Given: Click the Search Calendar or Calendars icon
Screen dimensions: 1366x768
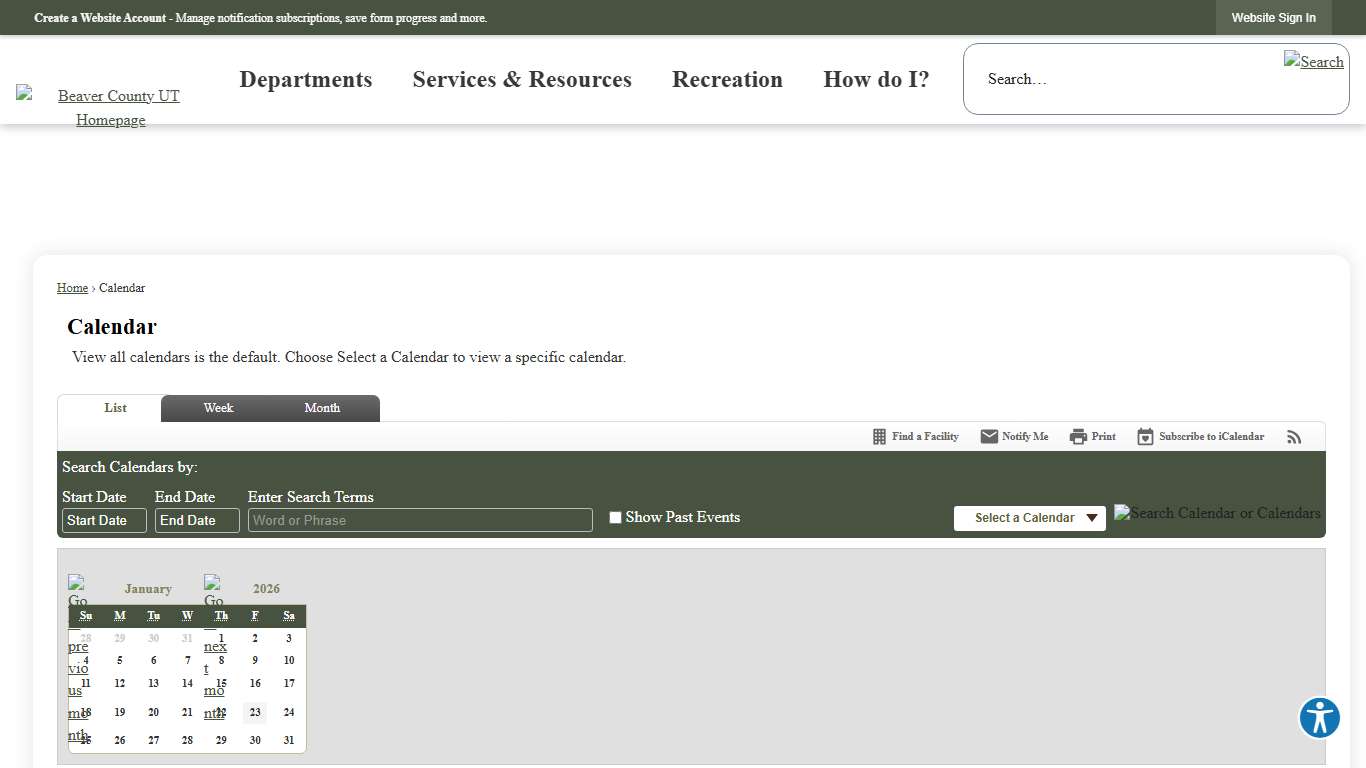Looking at the screenshot, I should pyautogui.click(x=1216, y=513).
